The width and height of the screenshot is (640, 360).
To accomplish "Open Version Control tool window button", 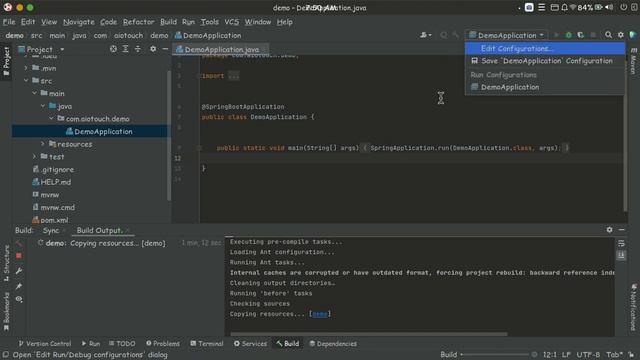I will point(44,344).
